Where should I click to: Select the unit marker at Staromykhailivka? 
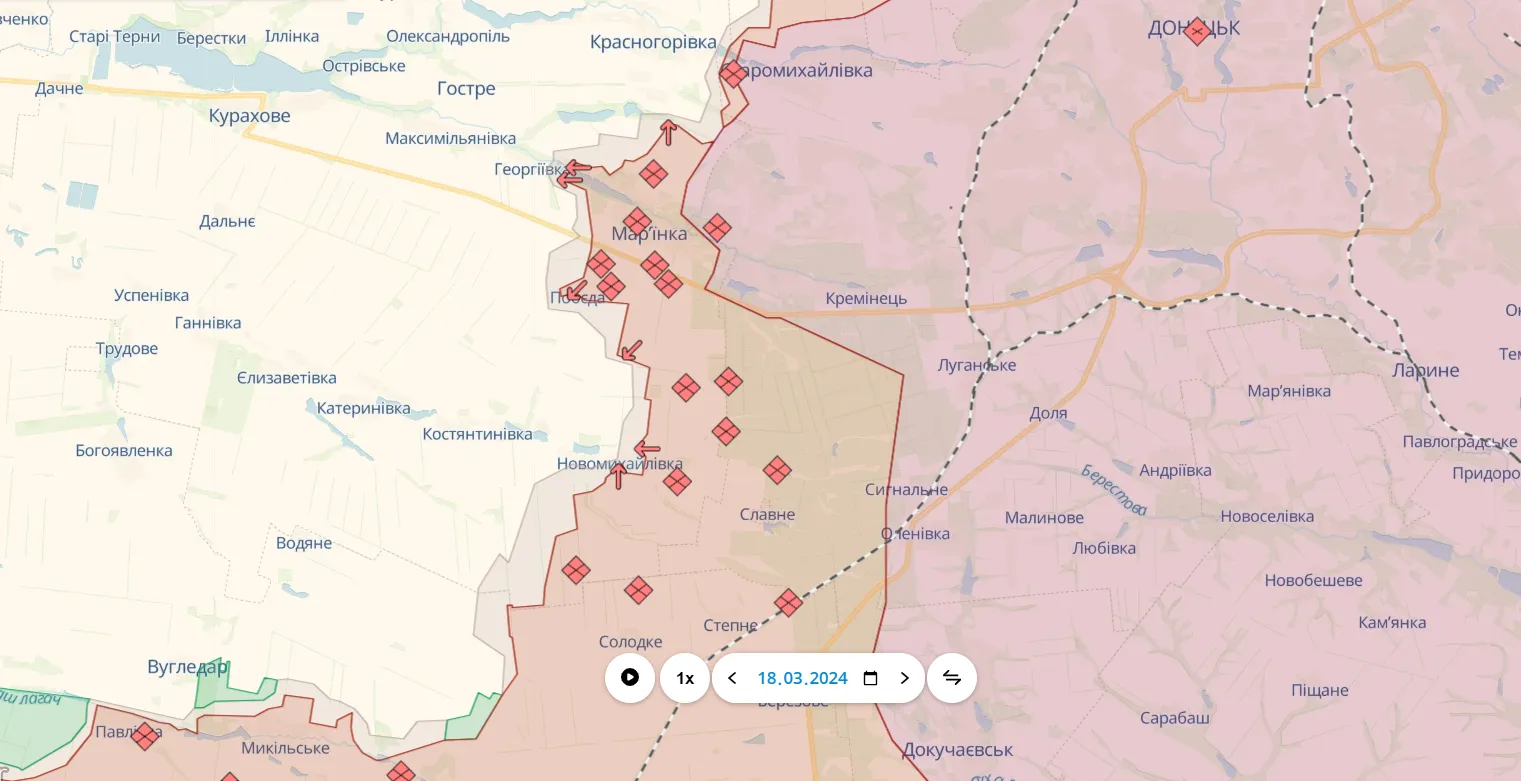[733, 74]
